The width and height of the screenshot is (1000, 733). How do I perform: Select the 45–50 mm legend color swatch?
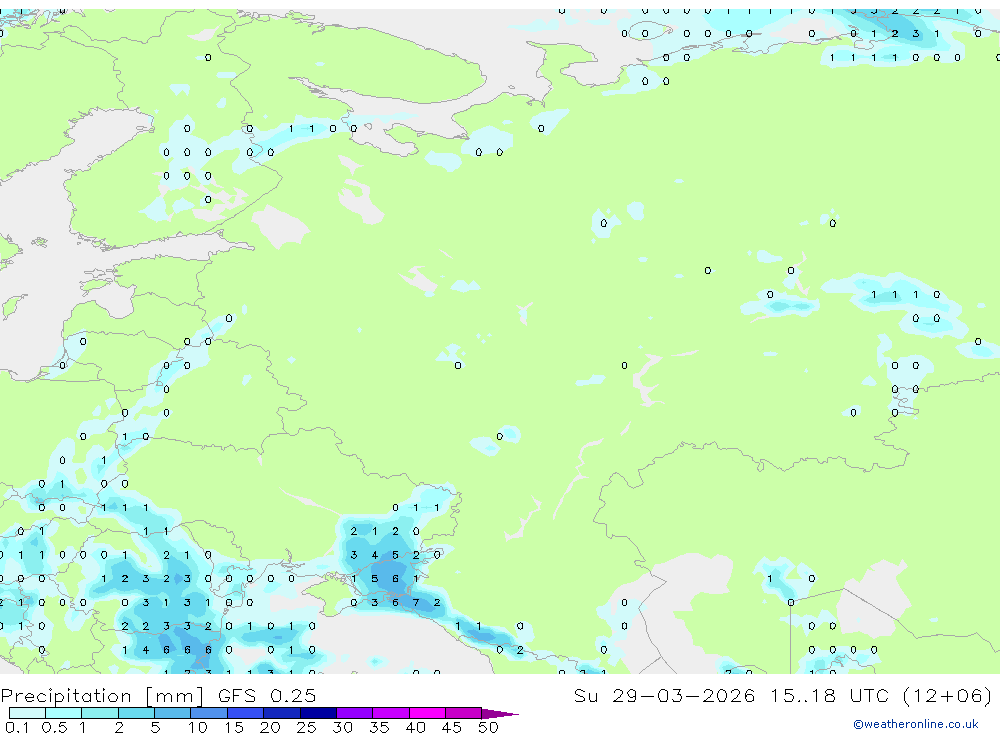pos(464,713)
